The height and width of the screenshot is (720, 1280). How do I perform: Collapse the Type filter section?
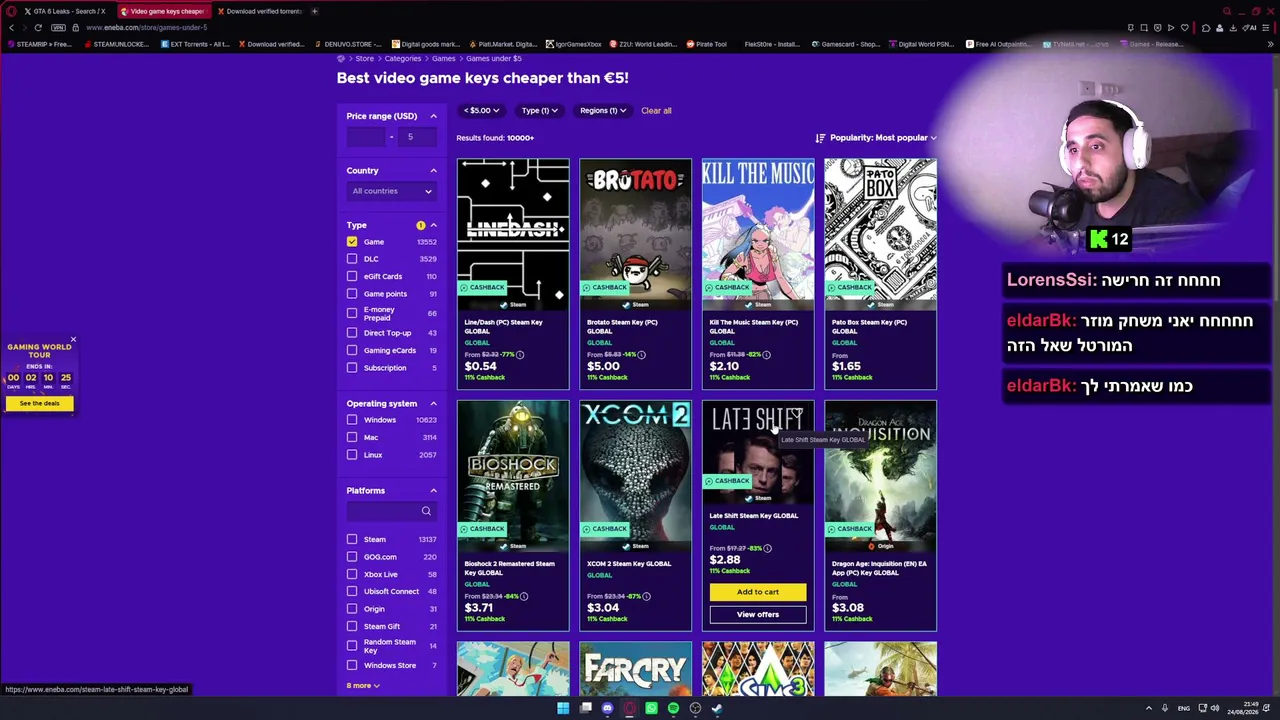click(433, 225)
